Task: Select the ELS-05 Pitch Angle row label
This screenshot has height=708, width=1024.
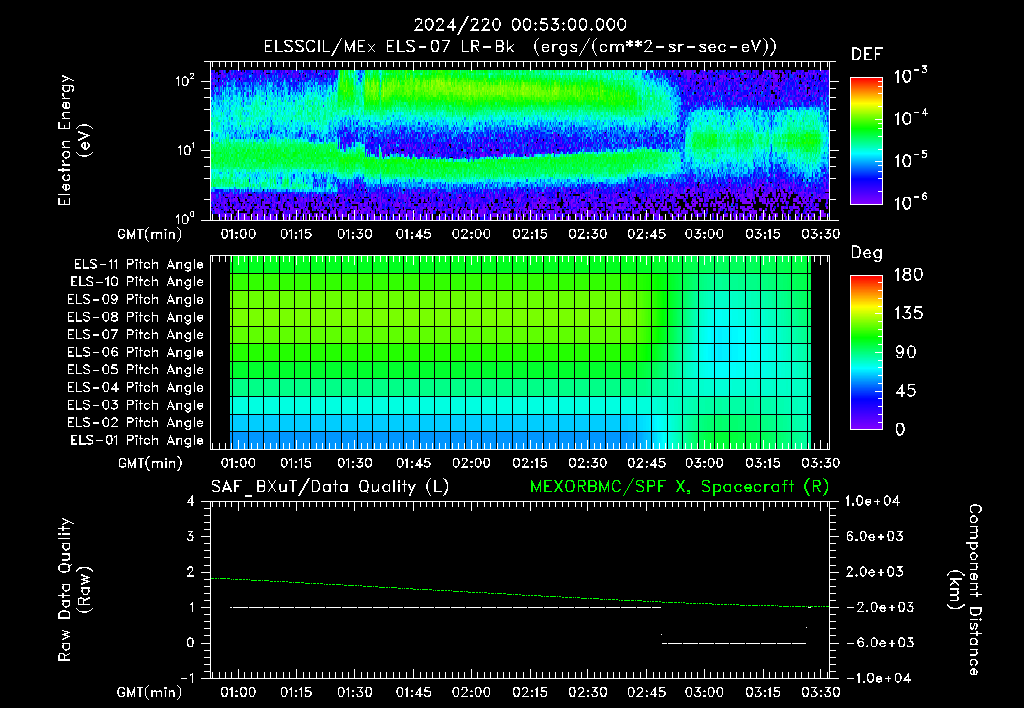Action: coord(136,370)
